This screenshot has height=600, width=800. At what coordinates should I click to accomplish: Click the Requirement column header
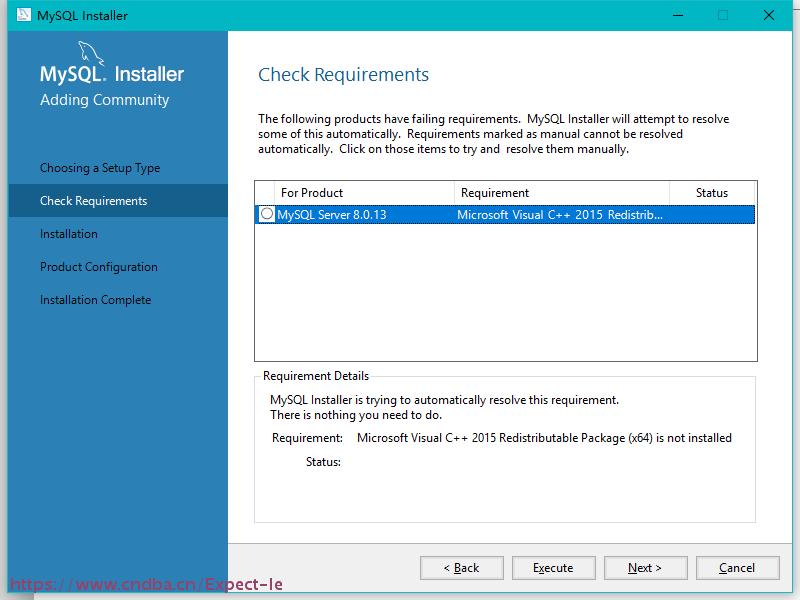[x=561, y=193]
